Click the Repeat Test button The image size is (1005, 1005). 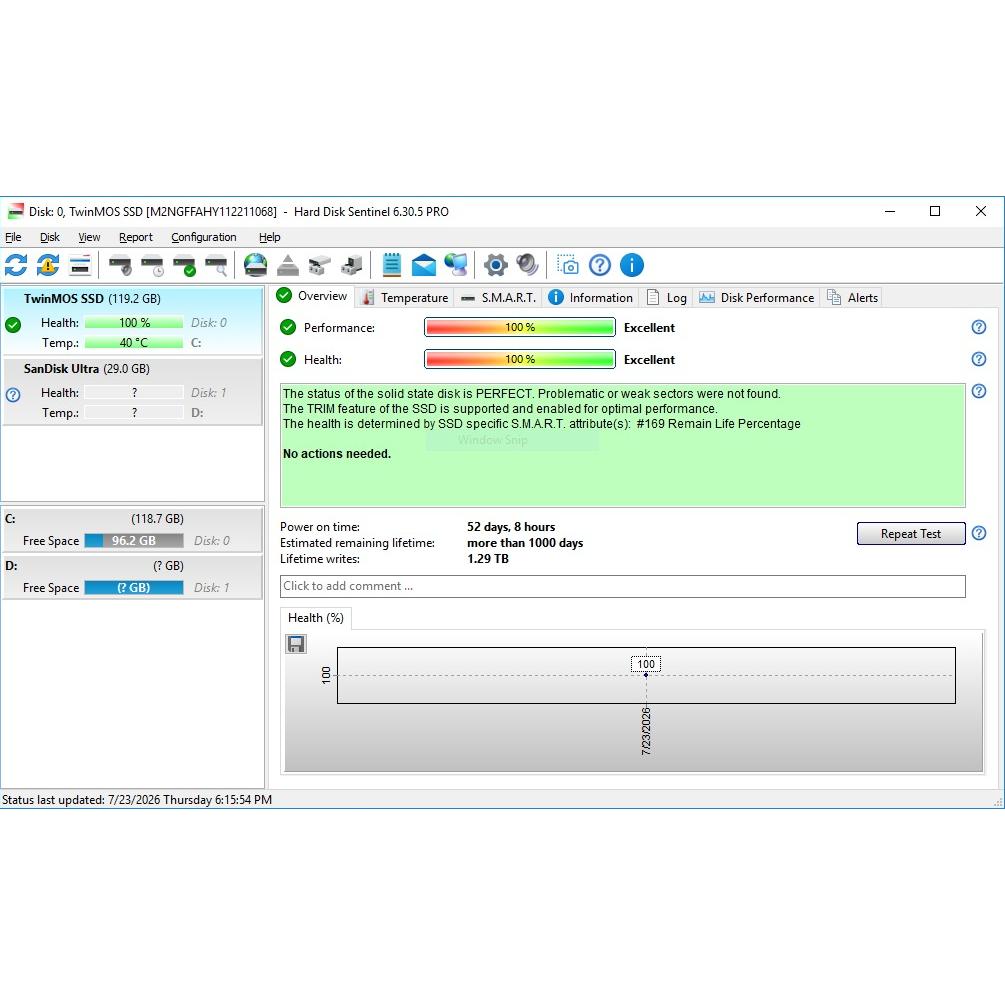click(x=911, y=533)
